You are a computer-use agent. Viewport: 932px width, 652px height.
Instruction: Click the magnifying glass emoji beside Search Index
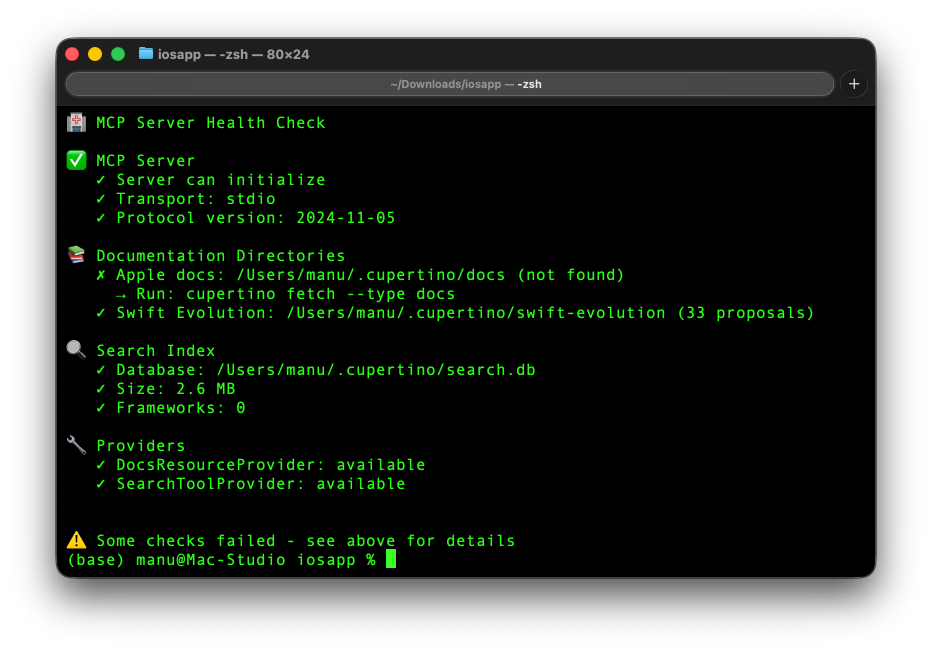point(76,351)
